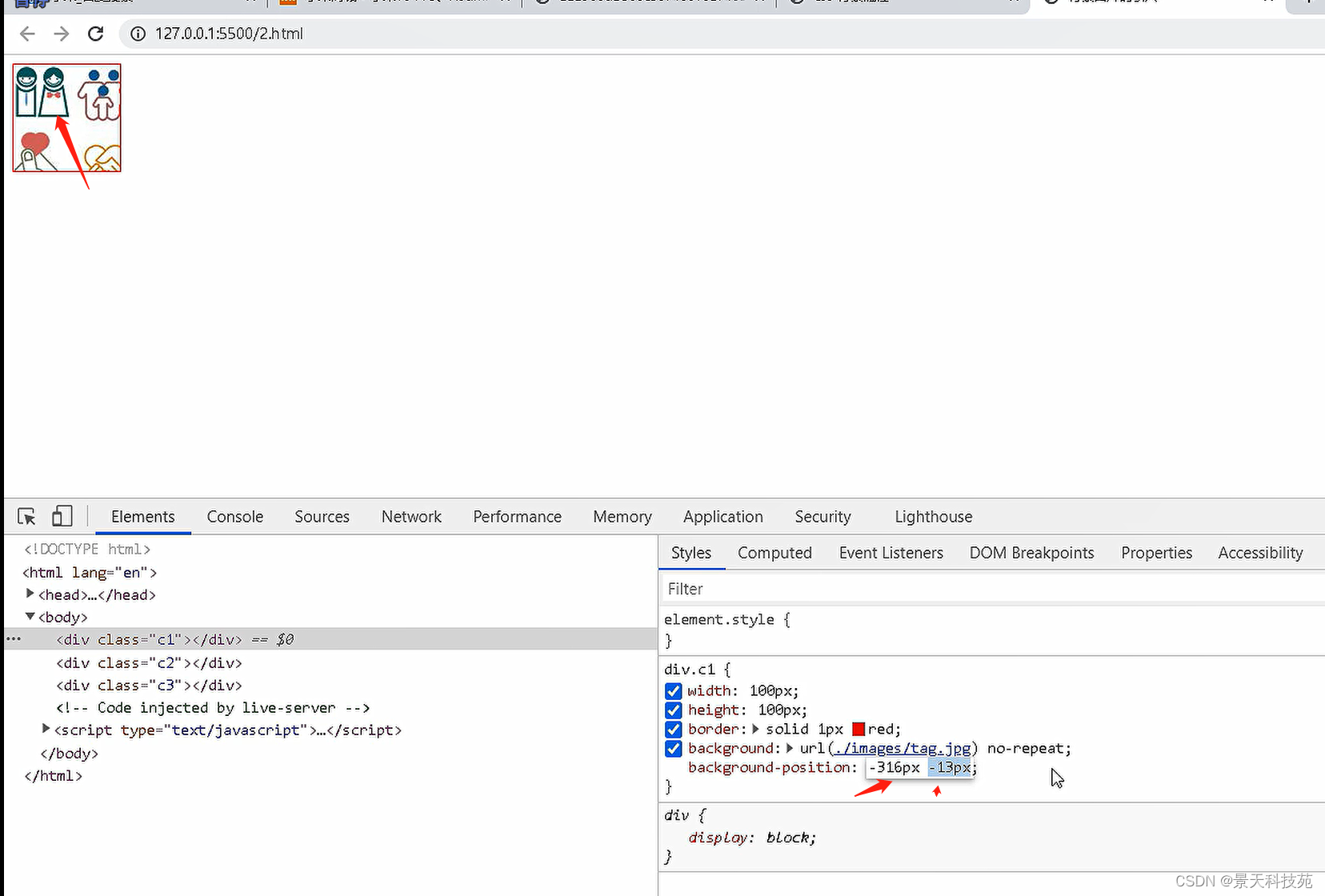1325x896 pixels.
Task: Select the div class c2 node
Action: (x=149, y=663)
